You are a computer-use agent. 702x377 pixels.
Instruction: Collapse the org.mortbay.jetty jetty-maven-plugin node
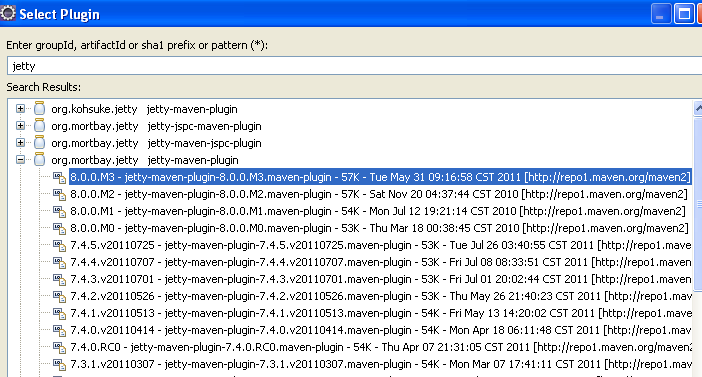click(20, 160)
